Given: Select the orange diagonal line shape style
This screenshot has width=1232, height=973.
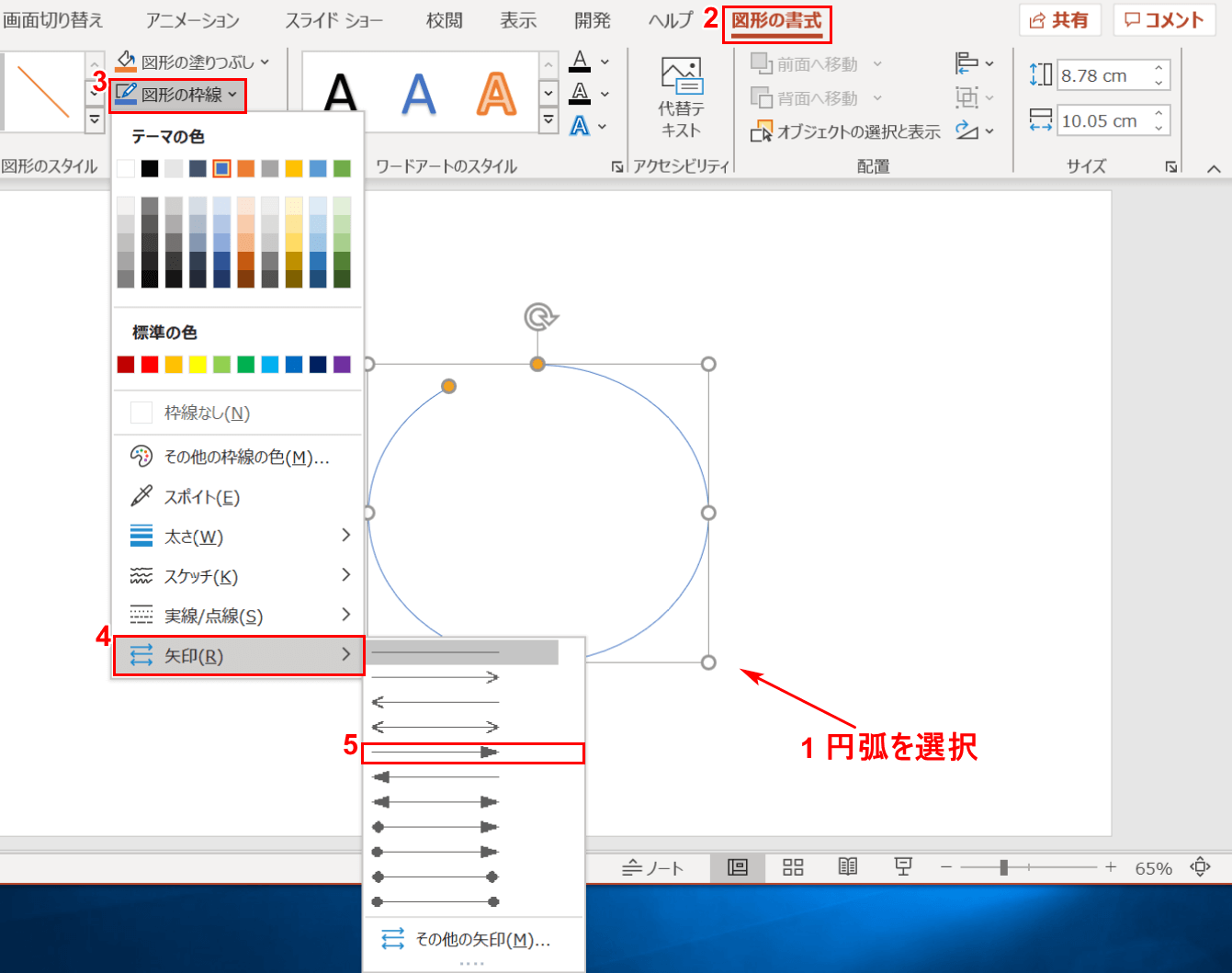Looking at the screenshot, I should pos(43,91).
